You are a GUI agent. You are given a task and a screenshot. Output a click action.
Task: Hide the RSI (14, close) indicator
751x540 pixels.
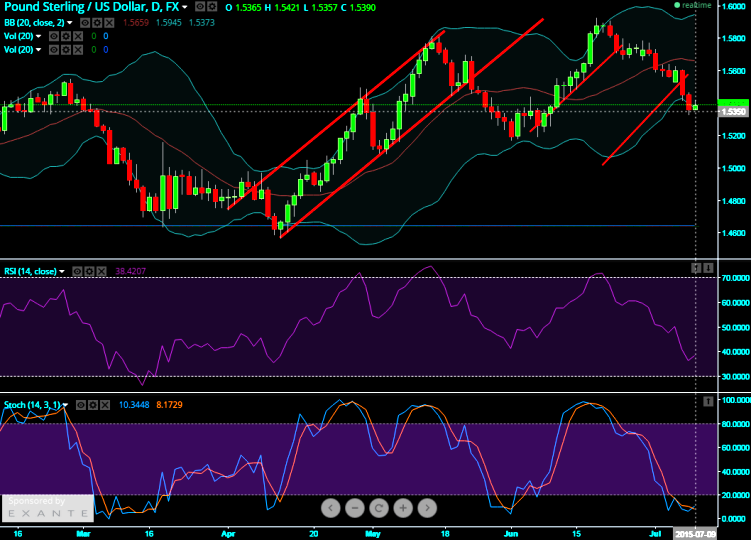[77, 271]
